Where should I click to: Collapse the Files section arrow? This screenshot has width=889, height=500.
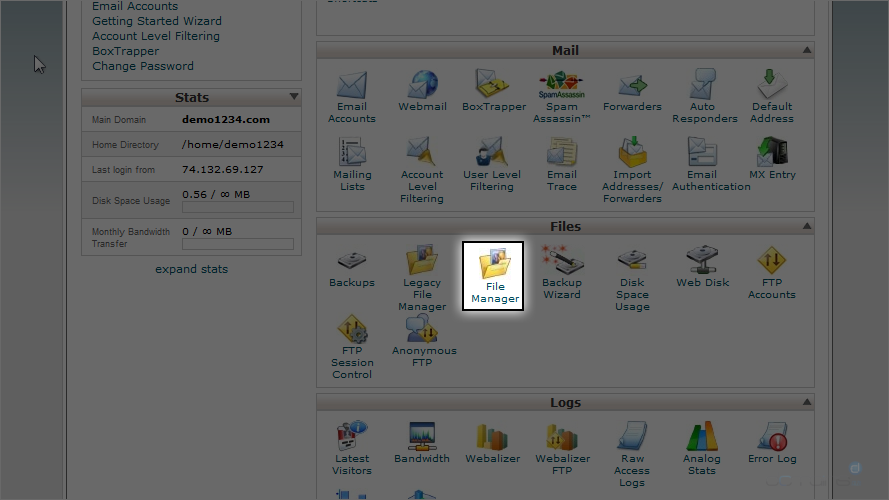coord(805,227)
